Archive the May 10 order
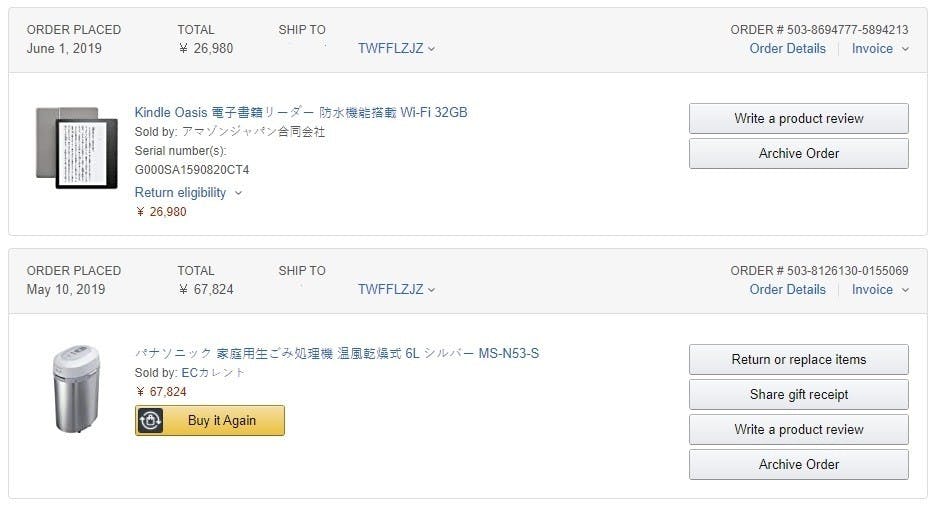Screen dimensions: 935x507 pyautogui.click(x=798, y=465)
